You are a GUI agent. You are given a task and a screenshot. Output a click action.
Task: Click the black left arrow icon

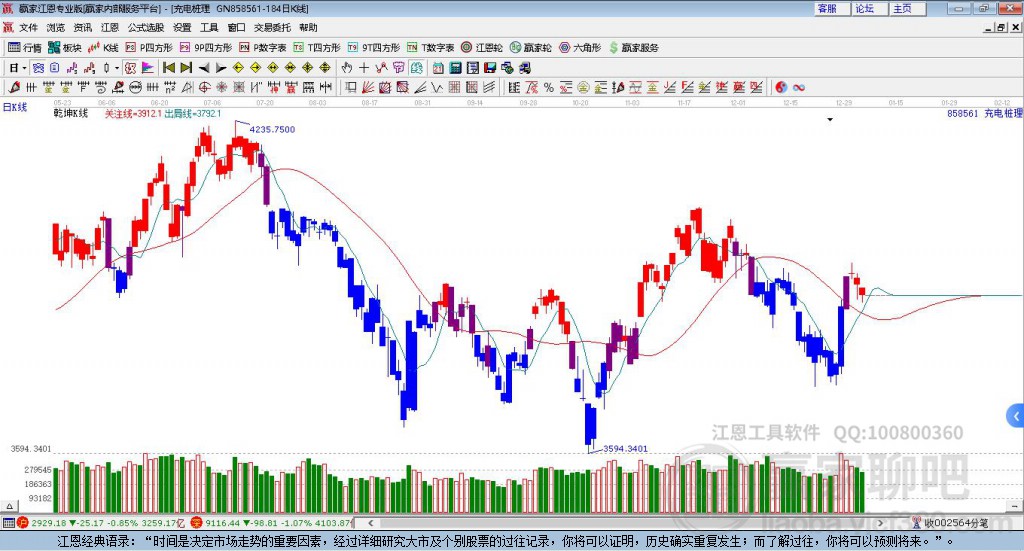click(204, 68)
